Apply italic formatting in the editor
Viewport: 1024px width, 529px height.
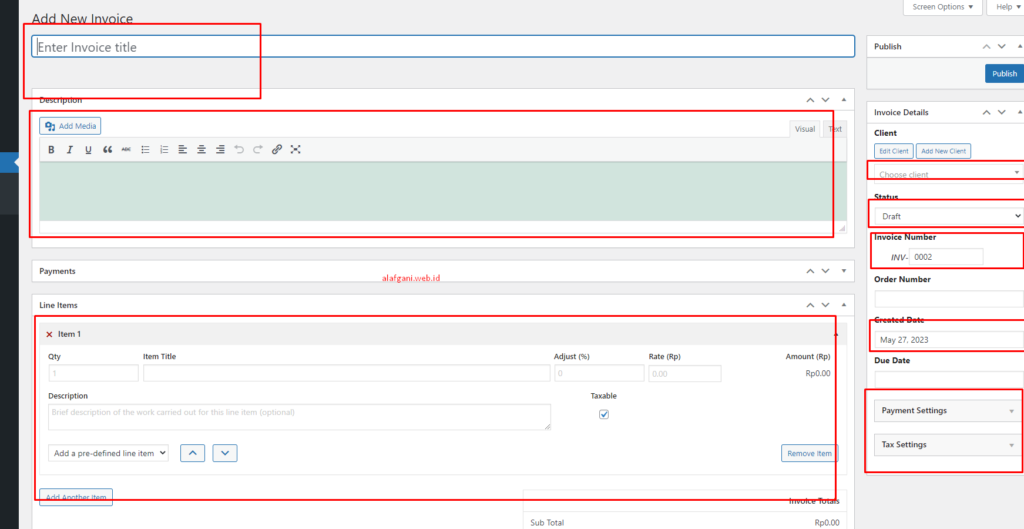70,149
